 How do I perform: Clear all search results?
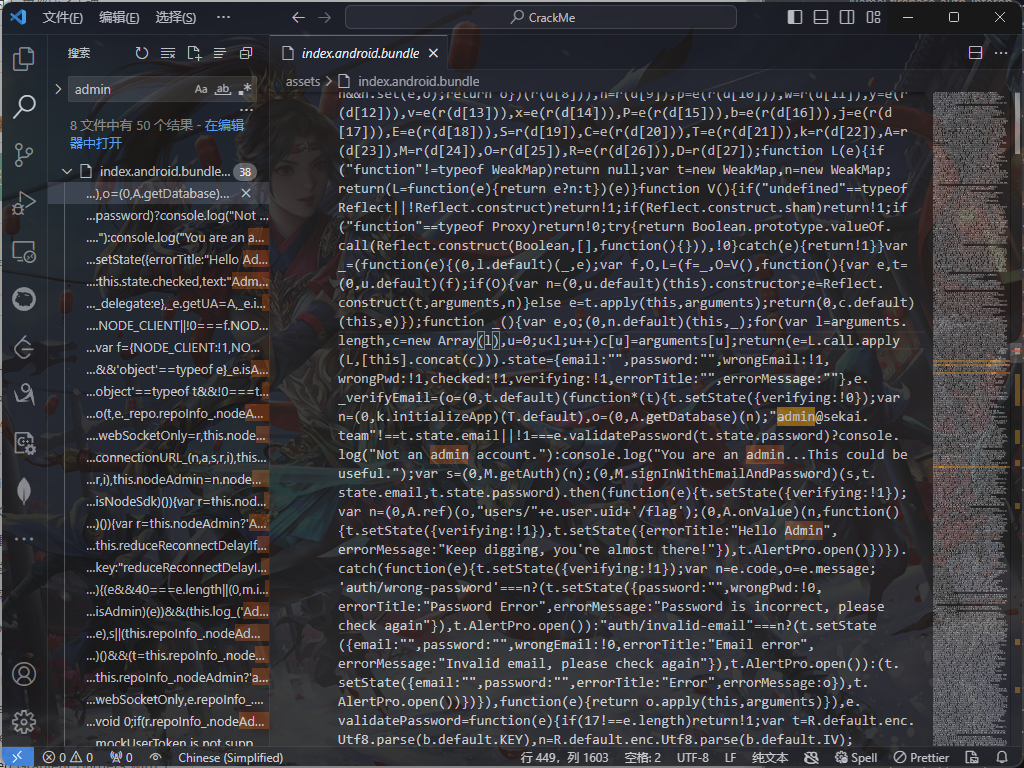168,53
